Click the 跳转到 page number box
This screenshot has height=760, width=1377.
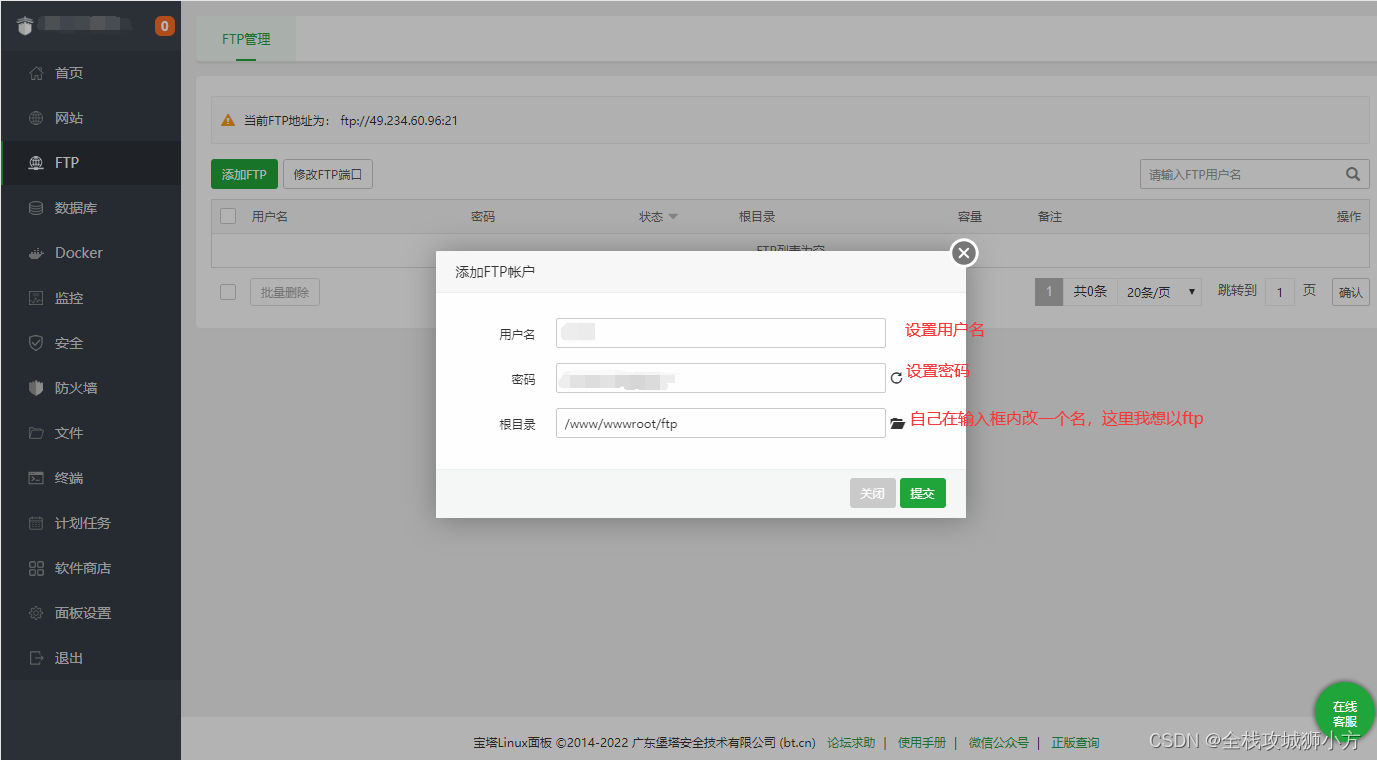pyautogui.click(x=1280, y=292)
